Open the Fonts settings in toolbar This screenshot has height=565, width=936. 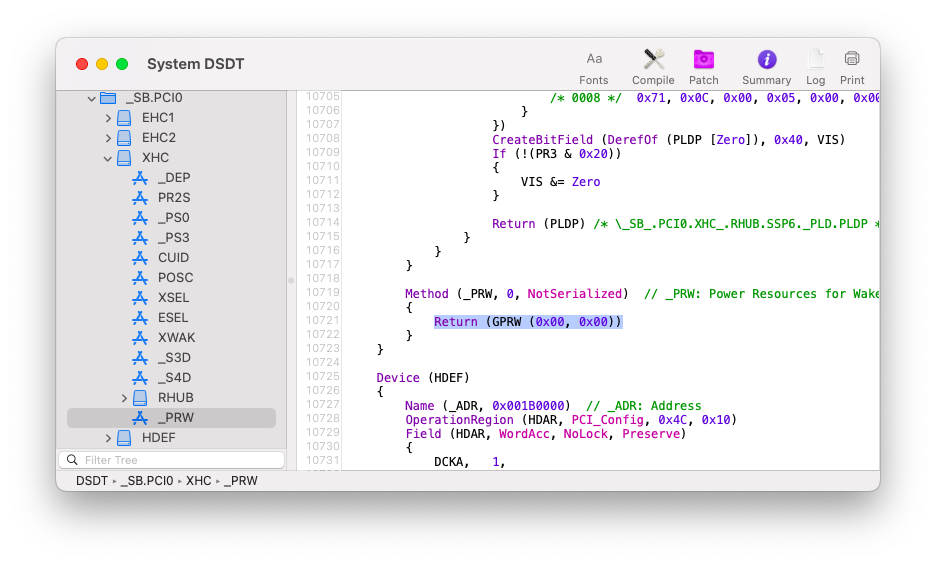click(x=593, y=67)
